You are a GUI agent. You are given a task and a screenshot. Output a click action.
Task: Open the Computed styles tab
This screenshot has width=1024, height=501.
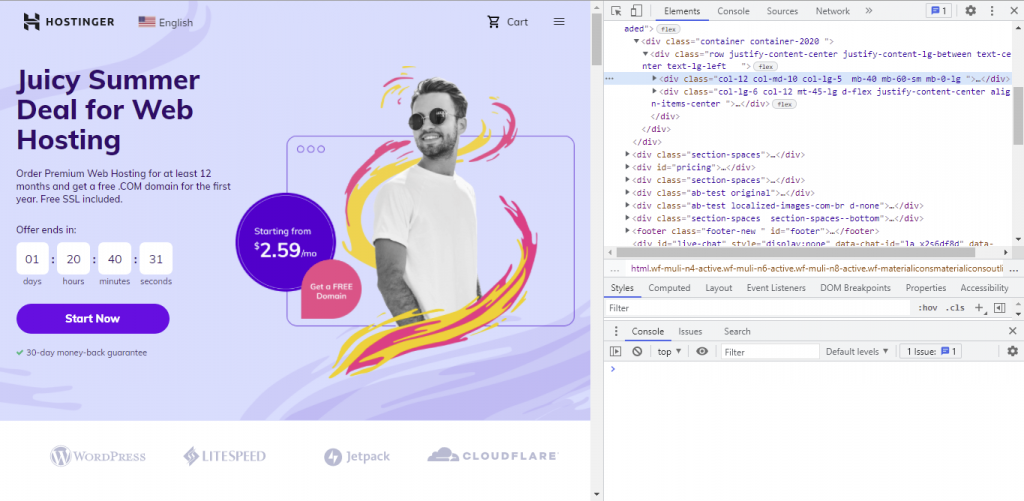point(669,288)
